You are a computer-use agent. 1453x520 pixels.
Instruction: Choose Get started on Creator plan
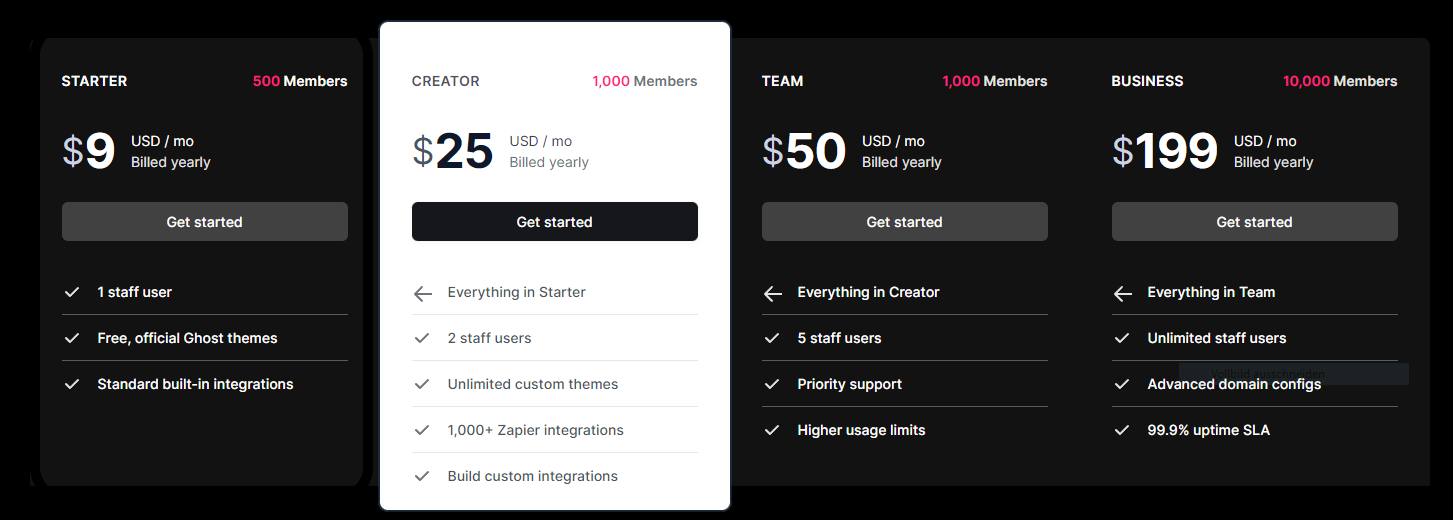pos(555,222)
